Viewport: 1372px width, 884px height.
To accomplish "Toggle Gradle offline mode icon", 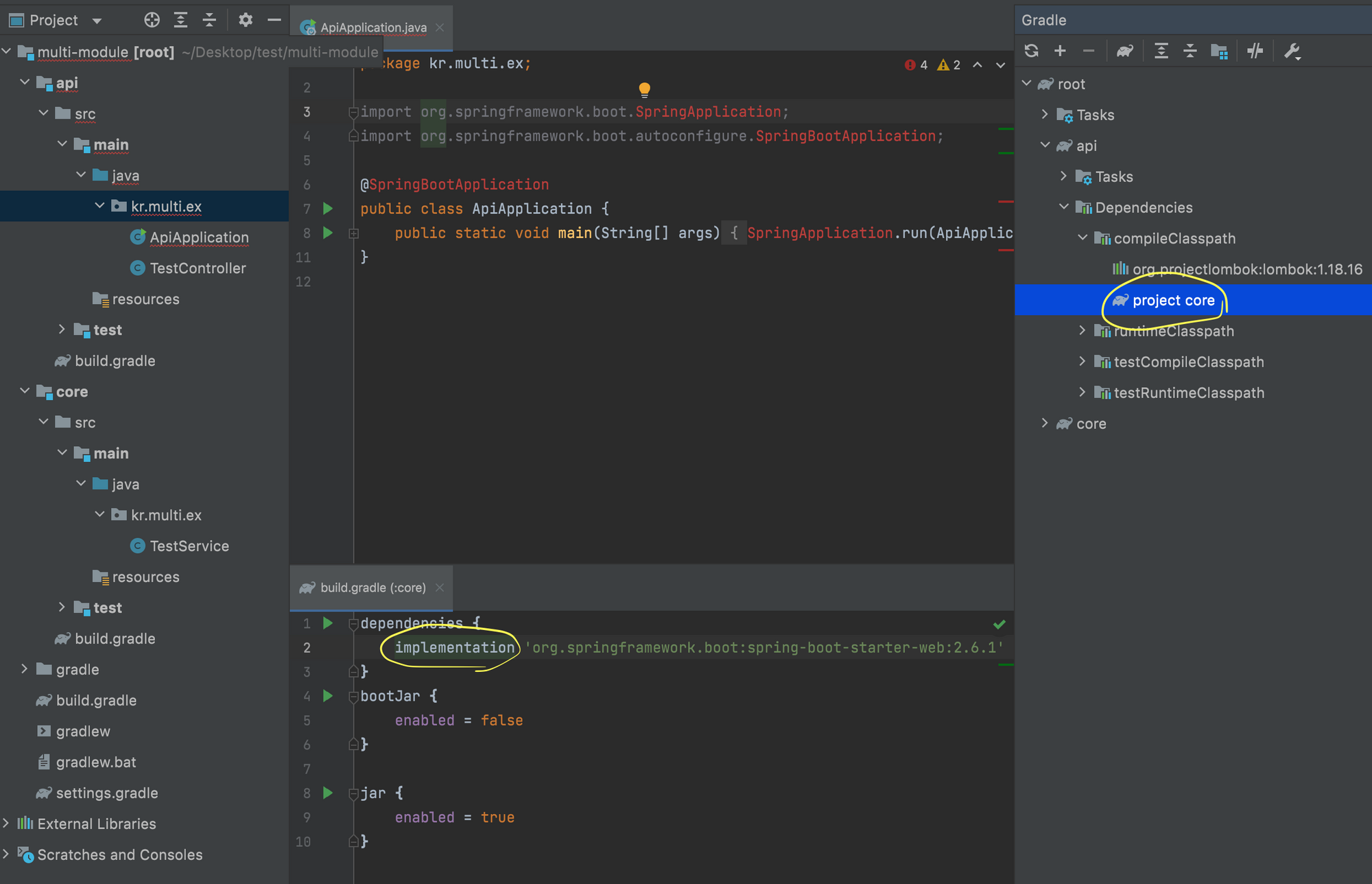I will tap(1255, 51).
